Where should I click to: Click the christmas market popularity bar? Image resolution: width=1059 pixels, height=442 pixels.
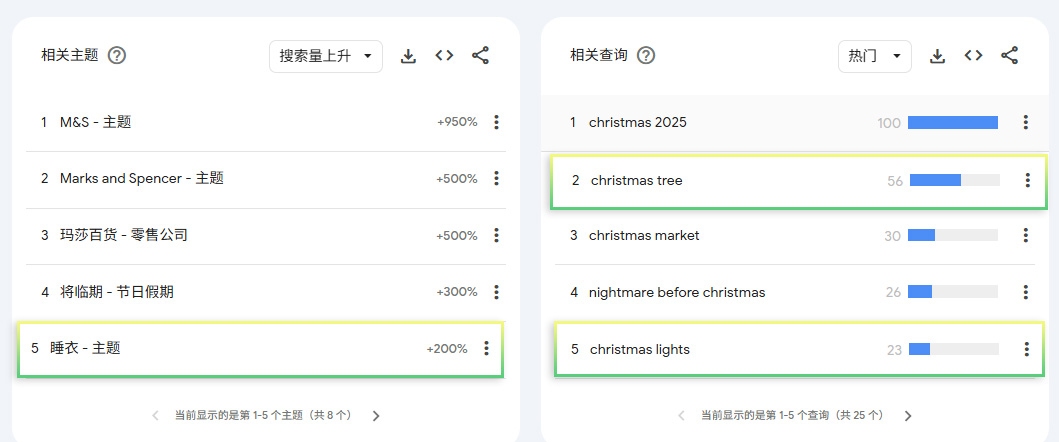point(952,235)
